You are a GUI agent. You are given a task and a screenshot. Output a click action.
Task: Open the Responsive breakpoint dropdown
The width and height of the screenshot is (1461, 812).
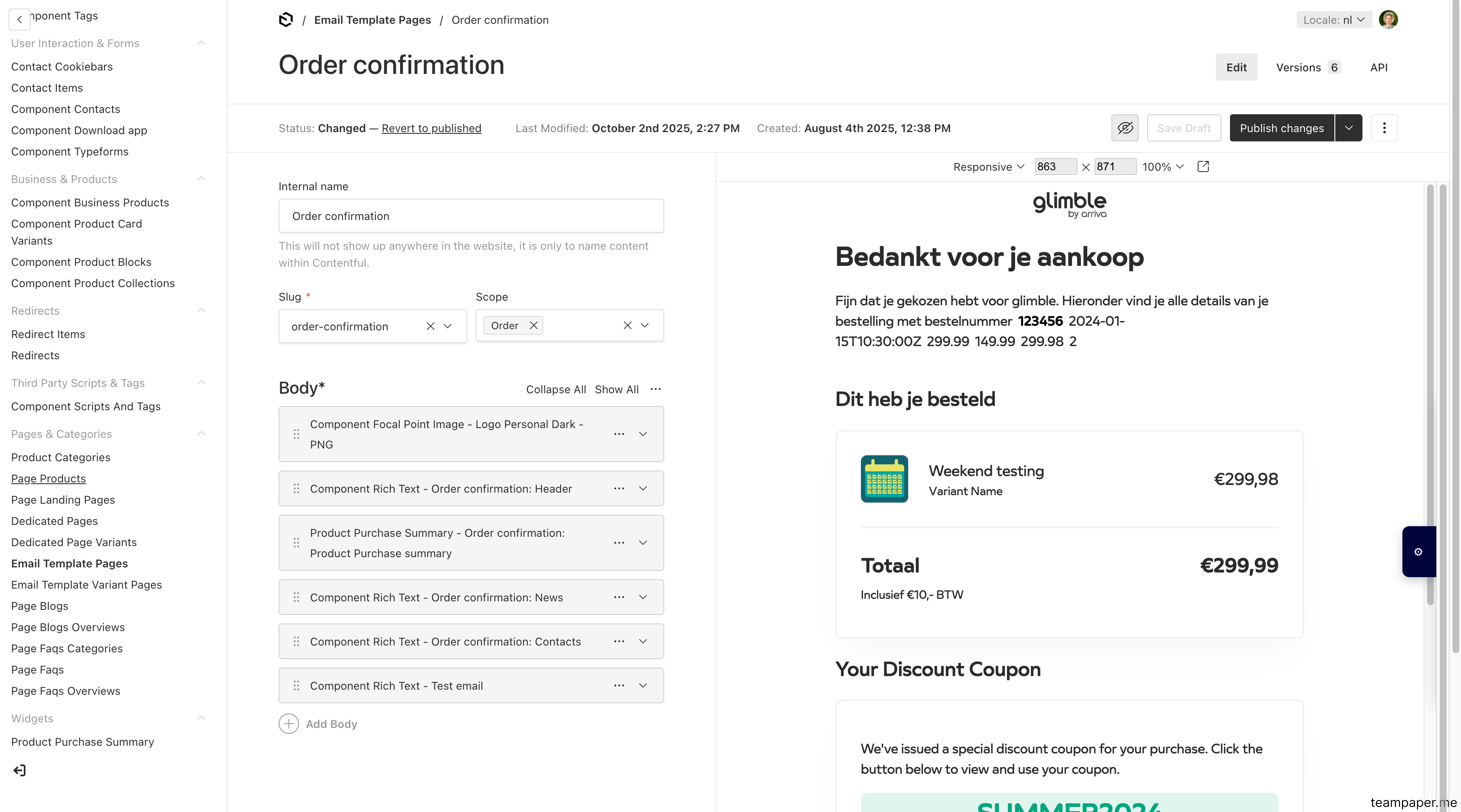coord(989,167)
